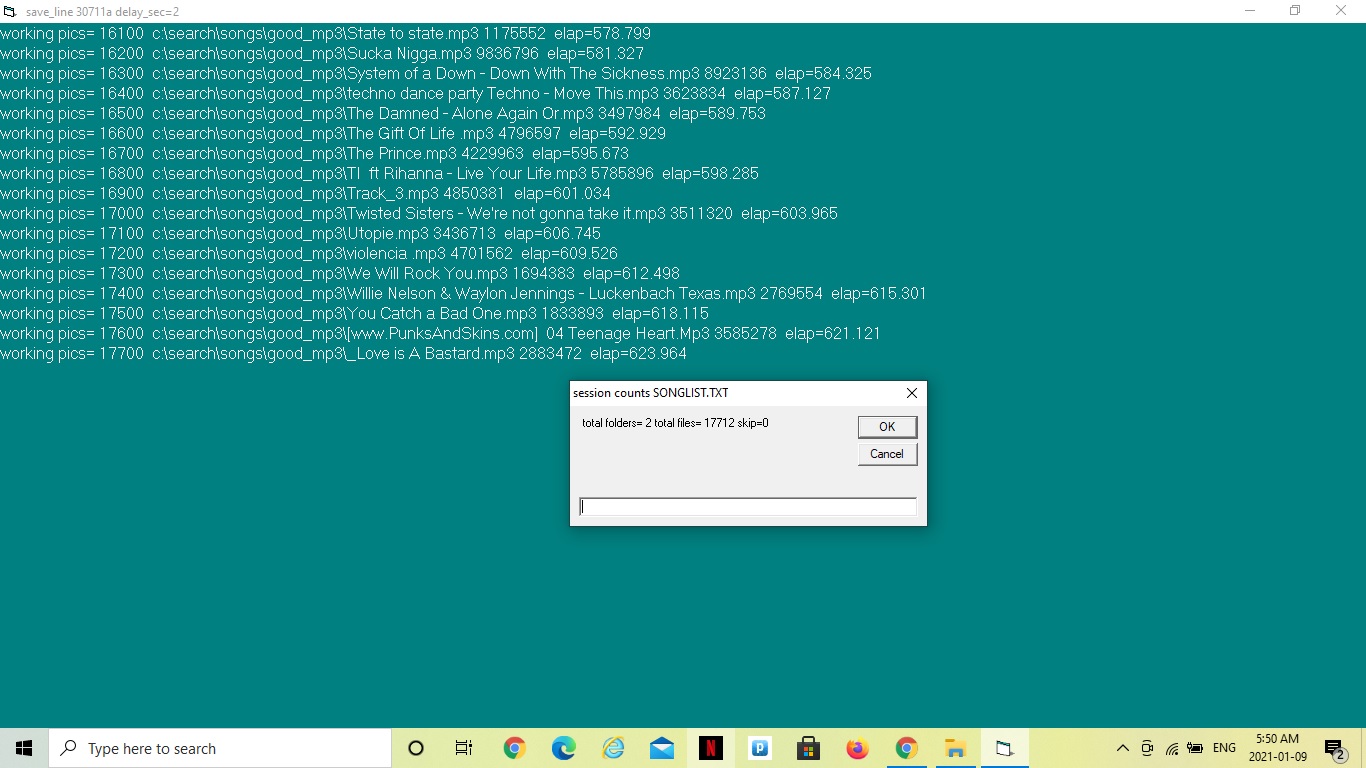Open the Action Center notifications icon
Image resolution: width=1366 pixels, height=768 pixels.
[x=1335, y=749]
